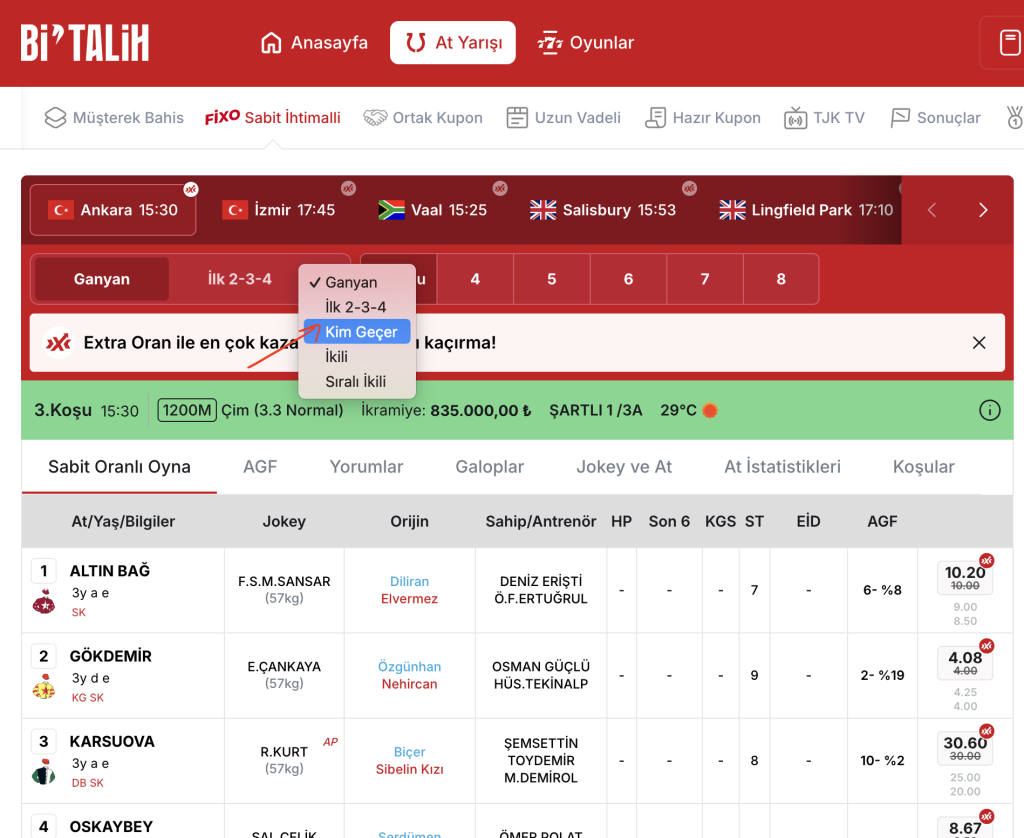Screen dimensions: 1024x838
Task: Select Ganyan bet type toggle
Action: 102,279
